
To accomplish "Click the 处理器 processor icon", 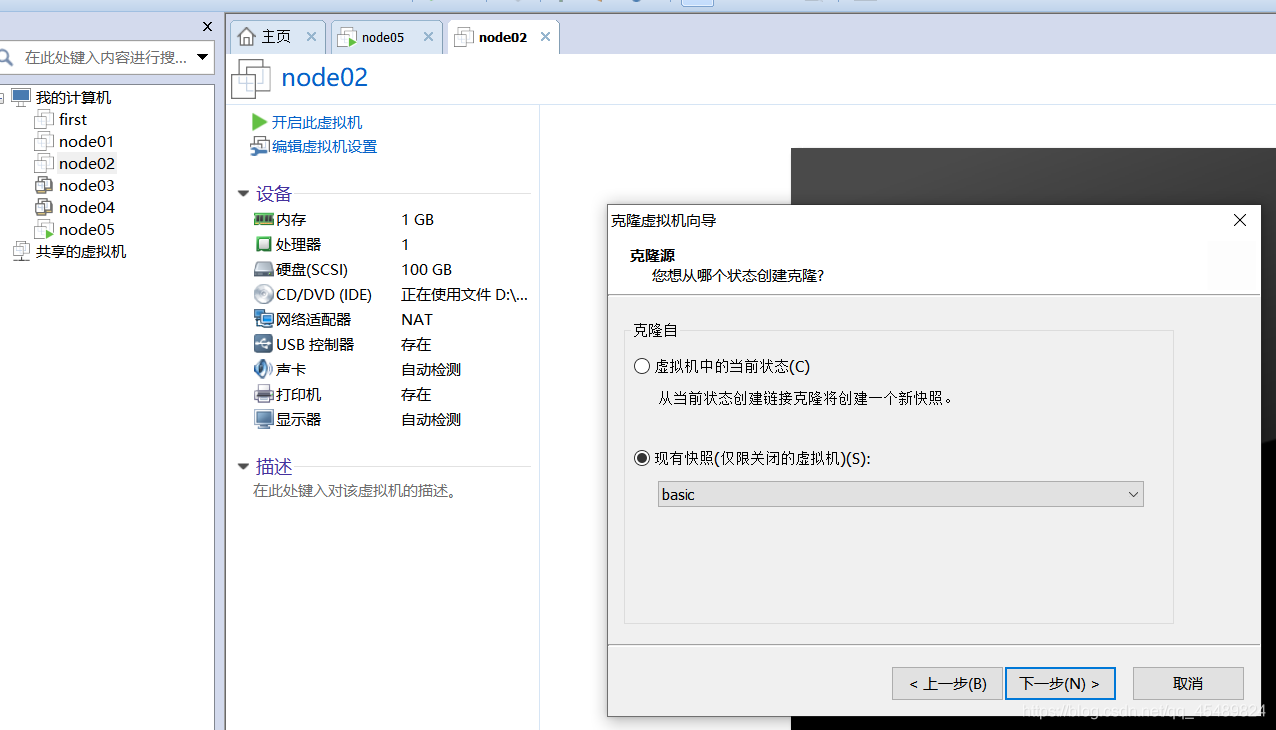I will (x=264, y=244).
